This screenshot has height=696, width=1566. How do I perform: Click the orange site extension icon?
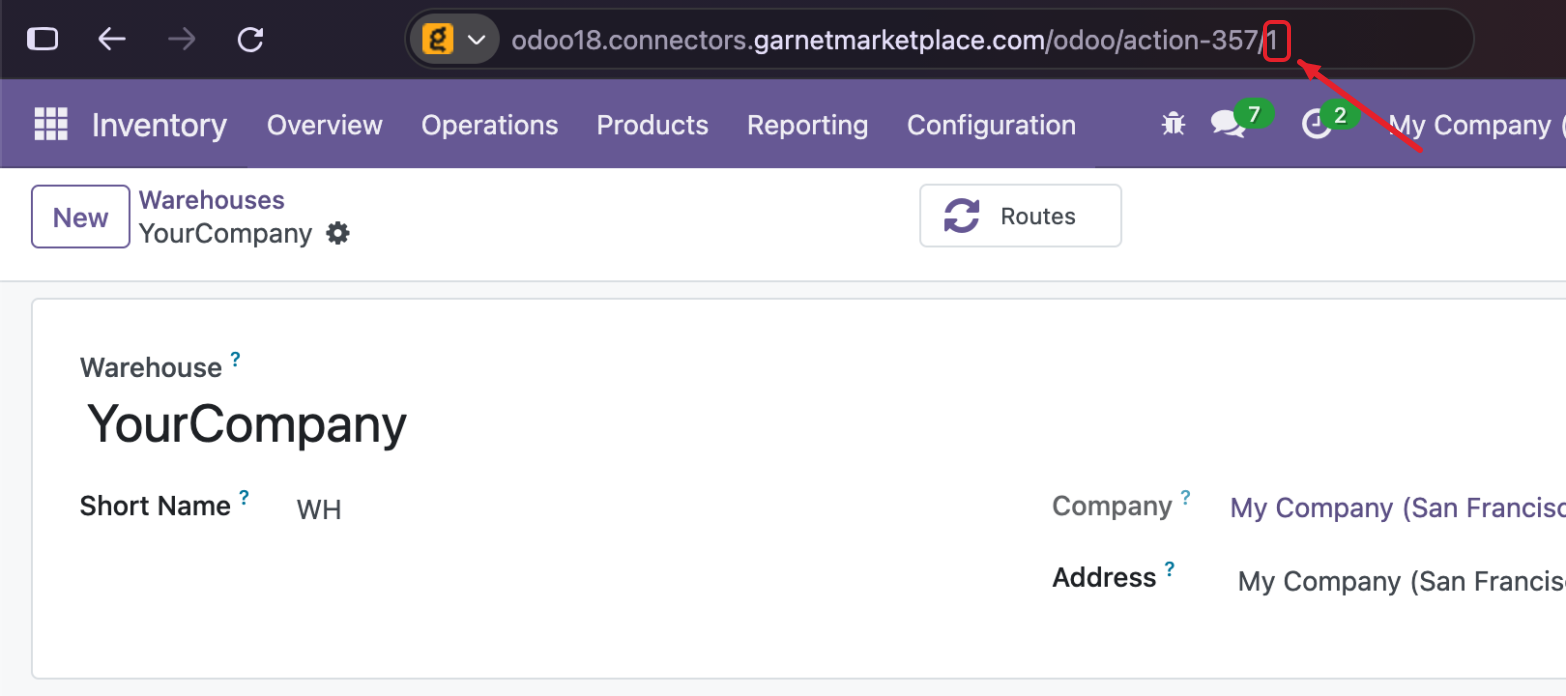click(438, 39)
